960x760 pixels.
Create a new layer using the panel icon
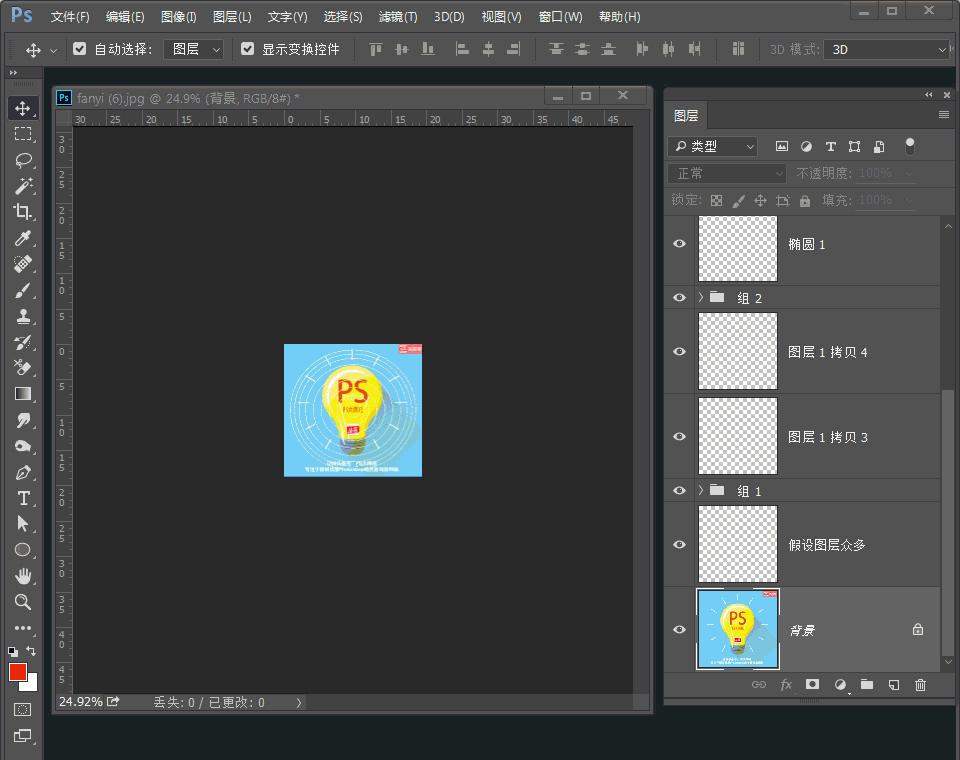click(x=893, y=685)
